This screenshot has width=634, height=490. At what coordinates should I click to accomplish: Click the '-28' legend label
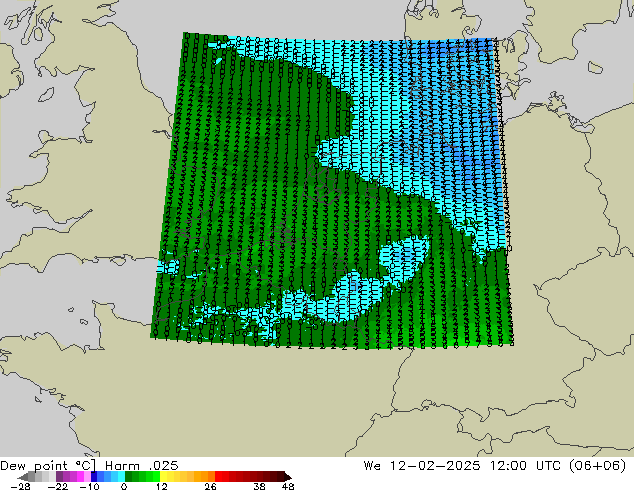pos(20,486)
